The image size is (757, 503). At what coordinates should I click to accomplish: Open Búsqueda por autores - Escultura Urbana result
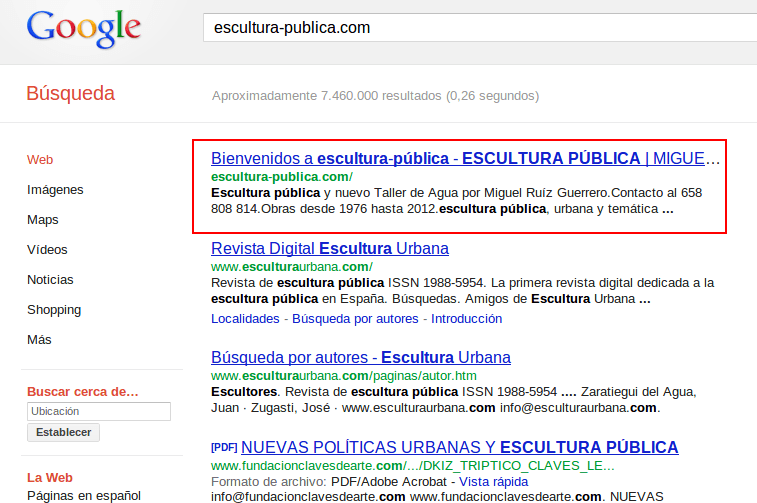[x=361, y=357]
